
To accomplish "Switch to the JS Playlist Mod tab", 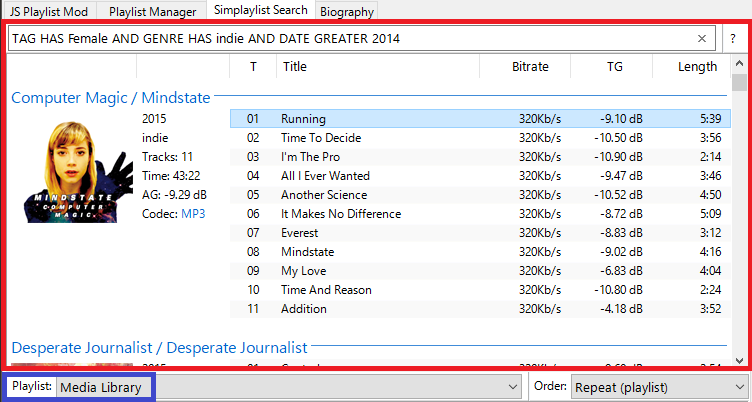I will coord(49,11).
